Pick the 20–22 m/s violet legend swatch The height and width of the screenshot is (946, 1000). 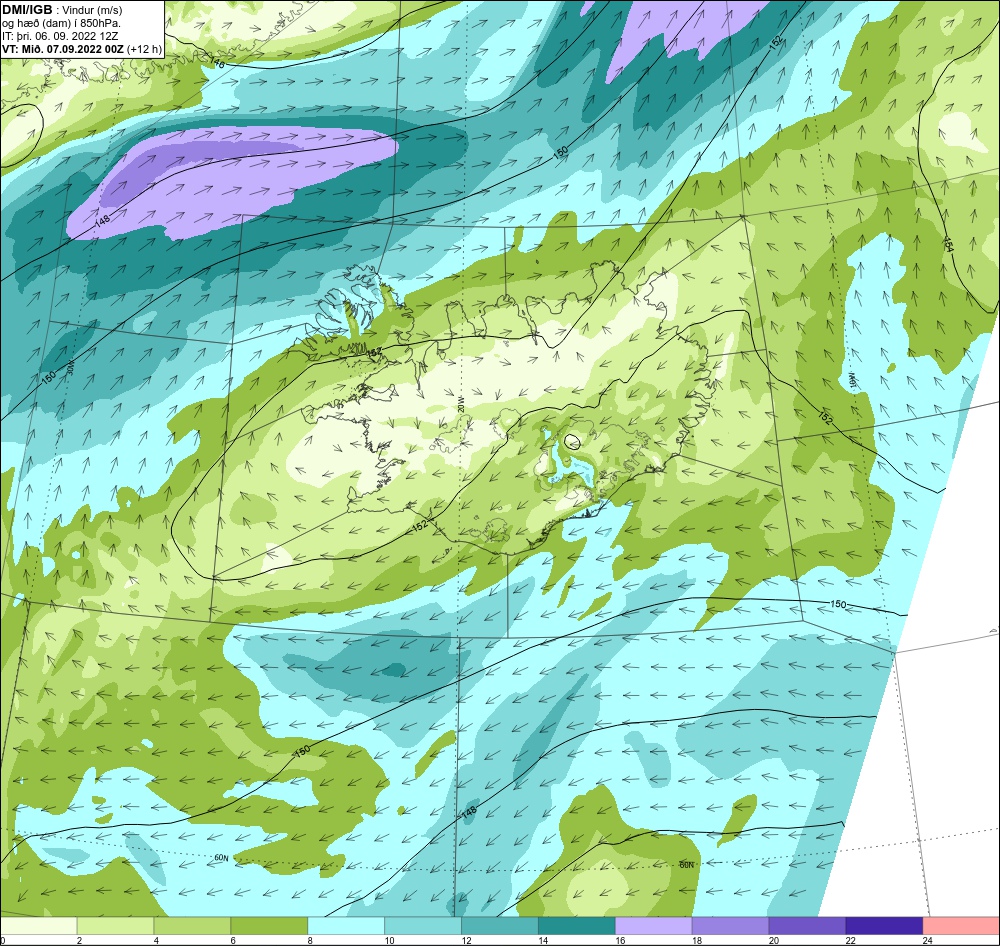click(x=807, y=926)
